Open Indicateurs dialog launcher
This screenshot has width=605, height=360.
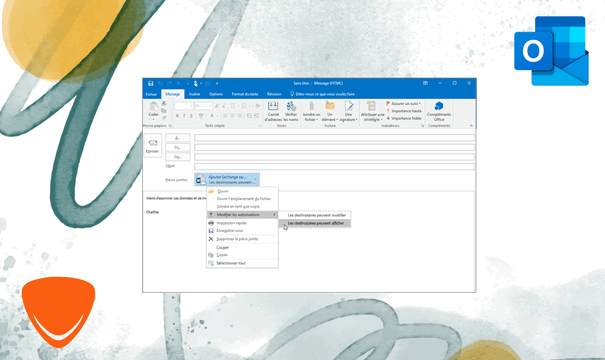422,126
